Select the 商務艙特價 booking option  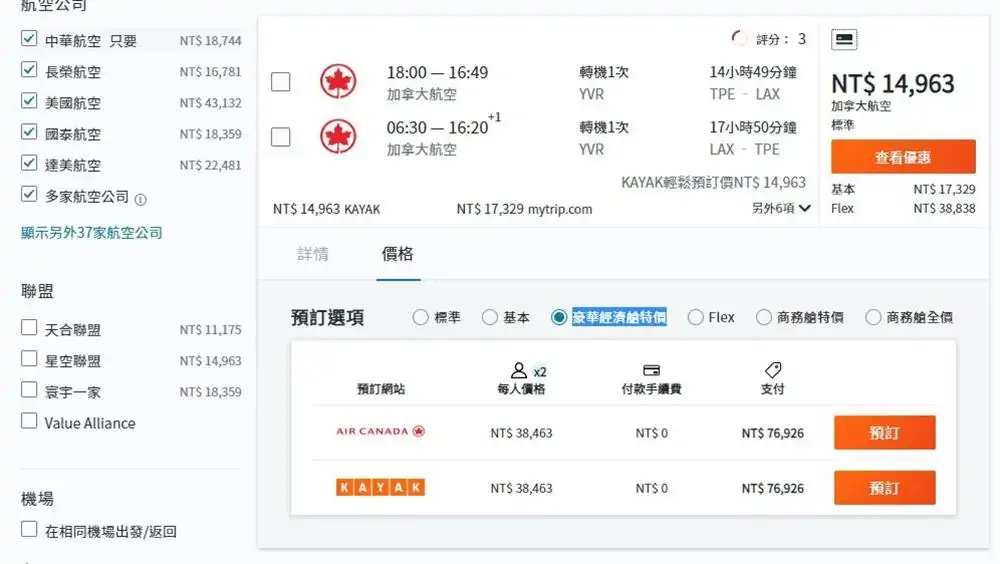pos(763,317)
